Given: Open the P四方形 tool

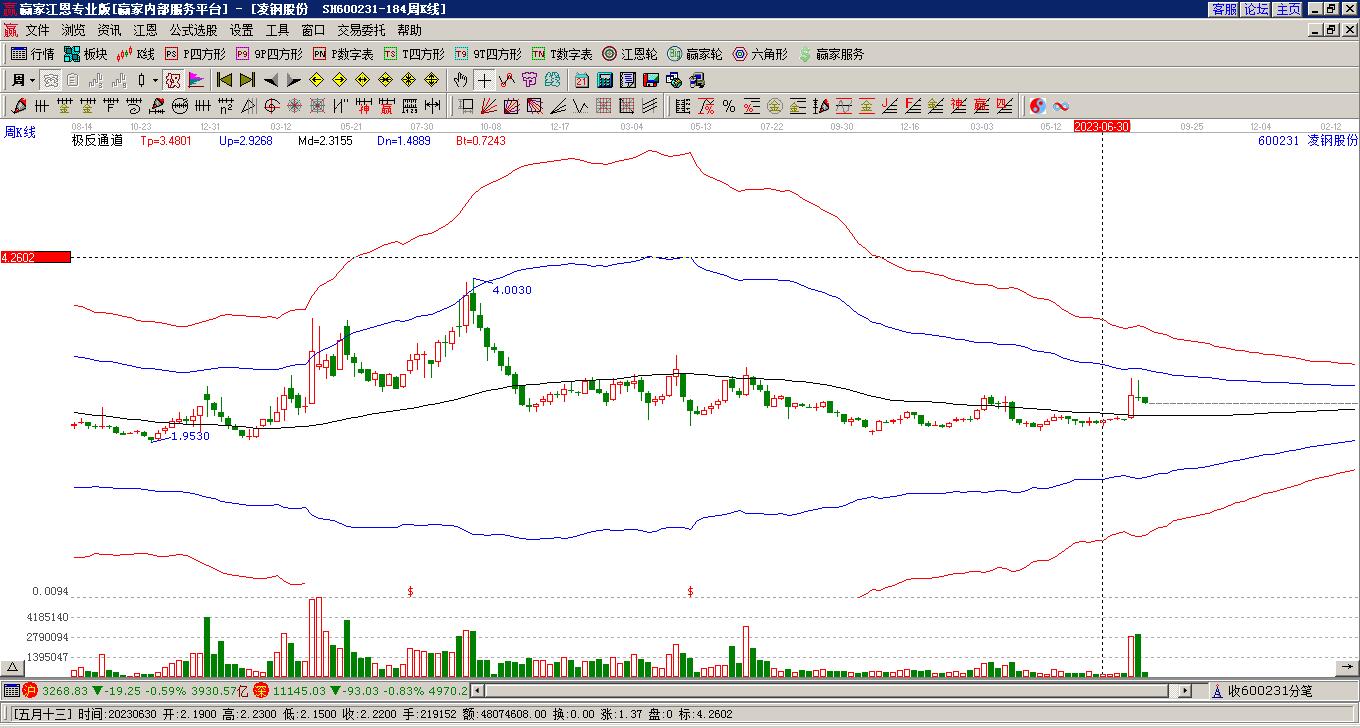Looking at the screenshot, I should [x=195, y=54].
